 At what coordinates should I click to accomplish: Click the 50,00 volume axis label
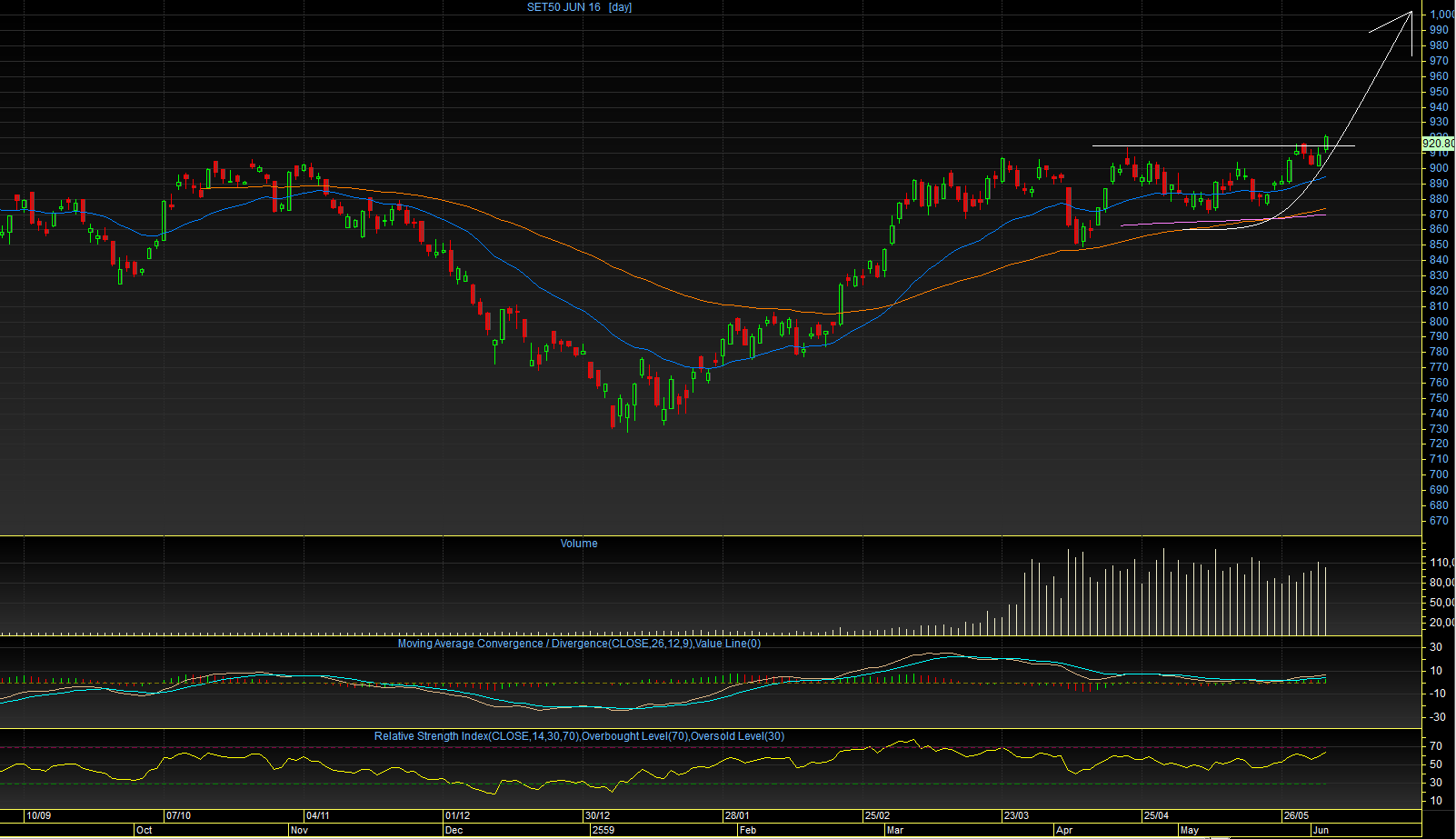[1441, 604]
